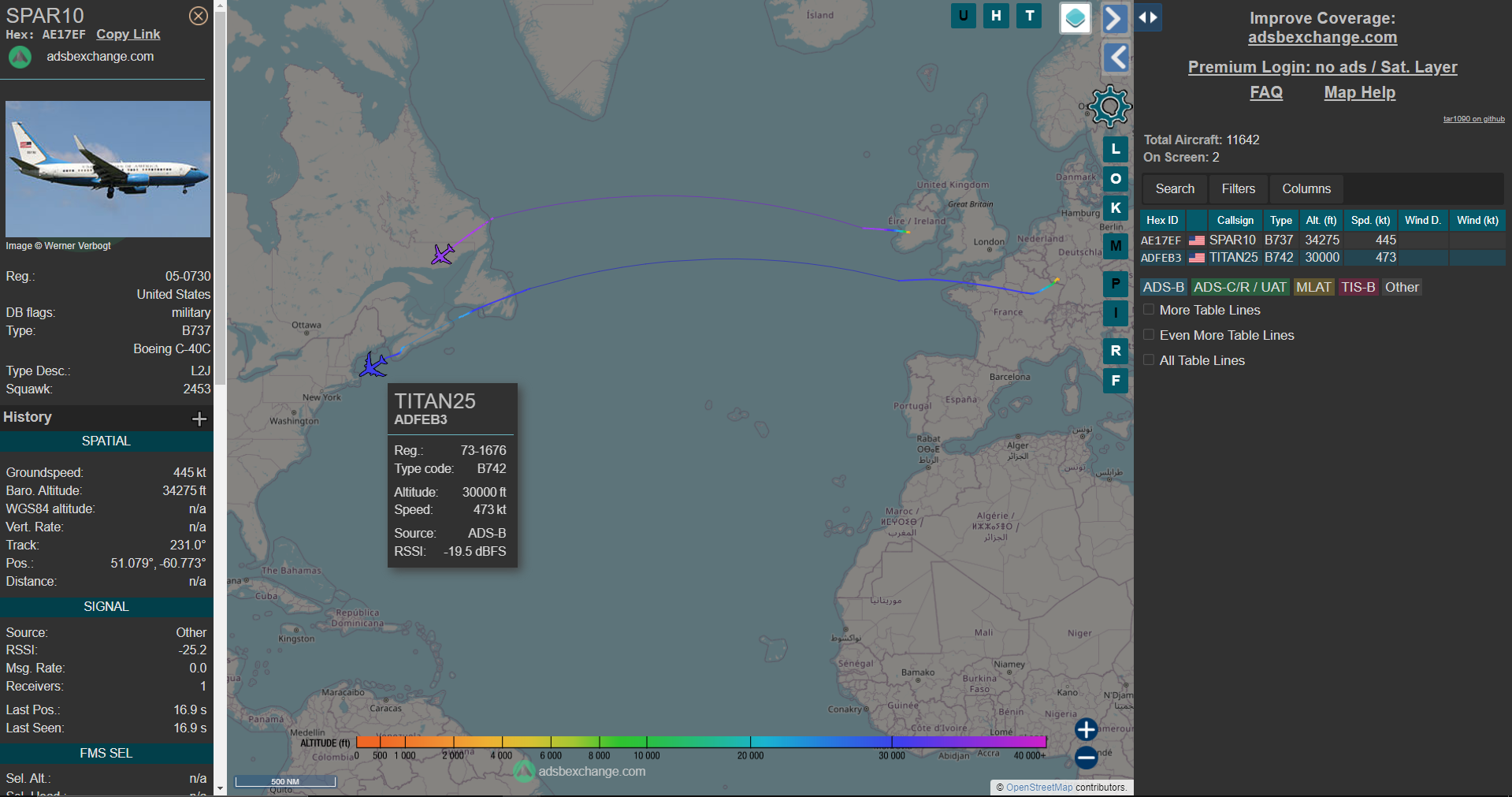The width and height of the screenshot is (1512, 797).
Task: Toggle the Other source legend label
Action: click(1402, 288)
